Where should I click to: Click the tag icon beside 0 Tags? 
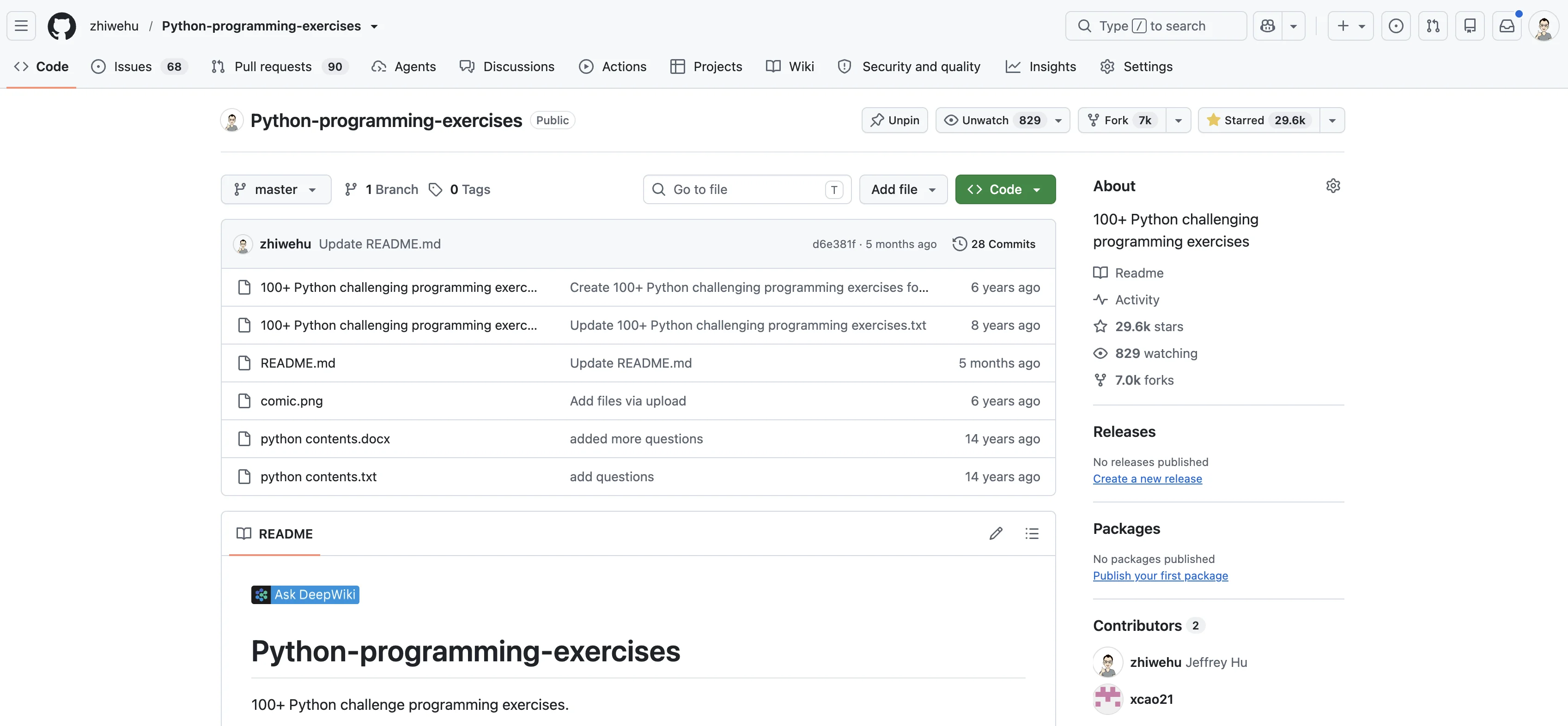tap(435, 189)
